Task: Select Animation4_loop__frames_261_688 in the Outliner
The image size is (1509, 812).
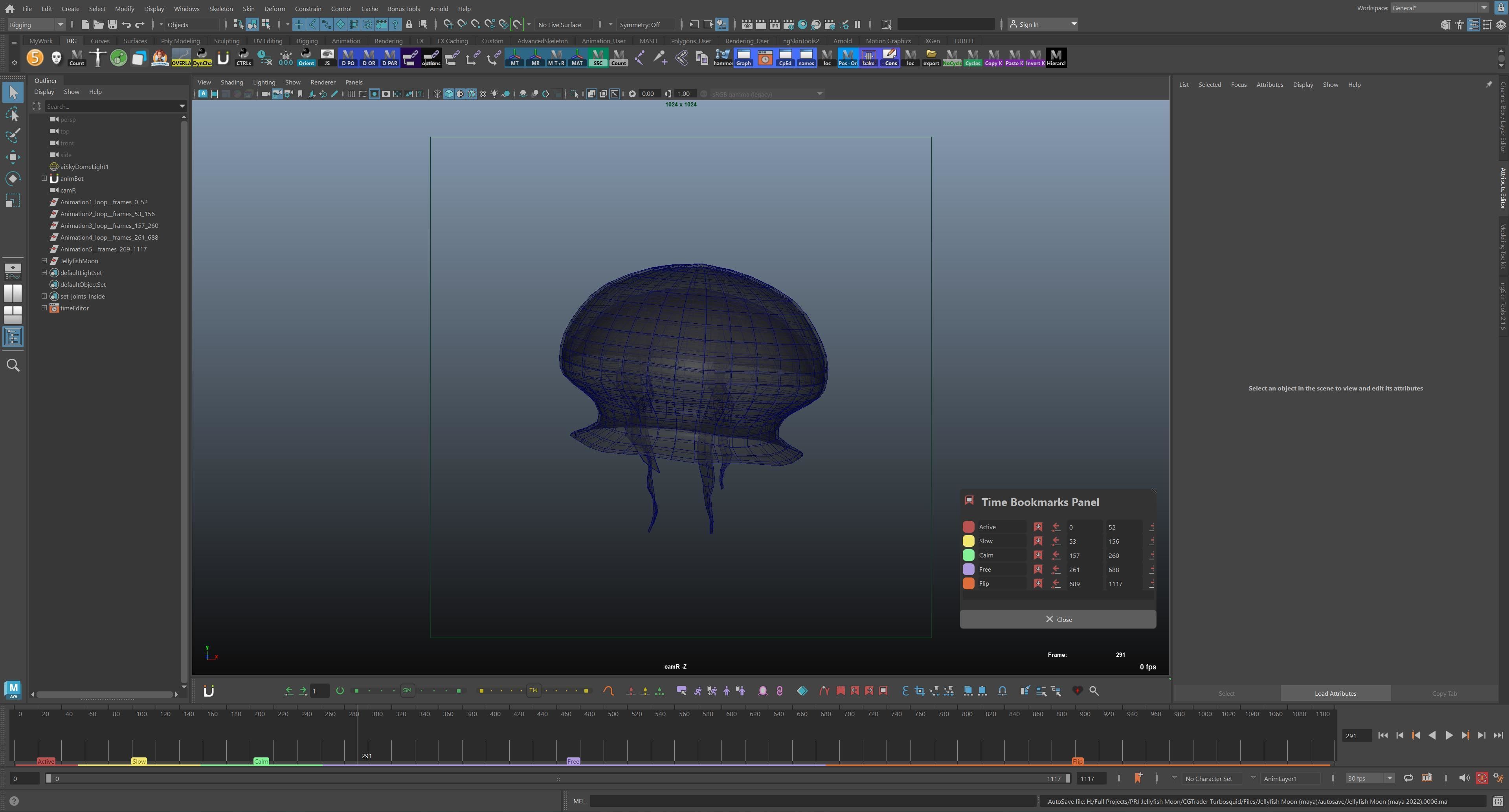Action: (x=109, y=238)
